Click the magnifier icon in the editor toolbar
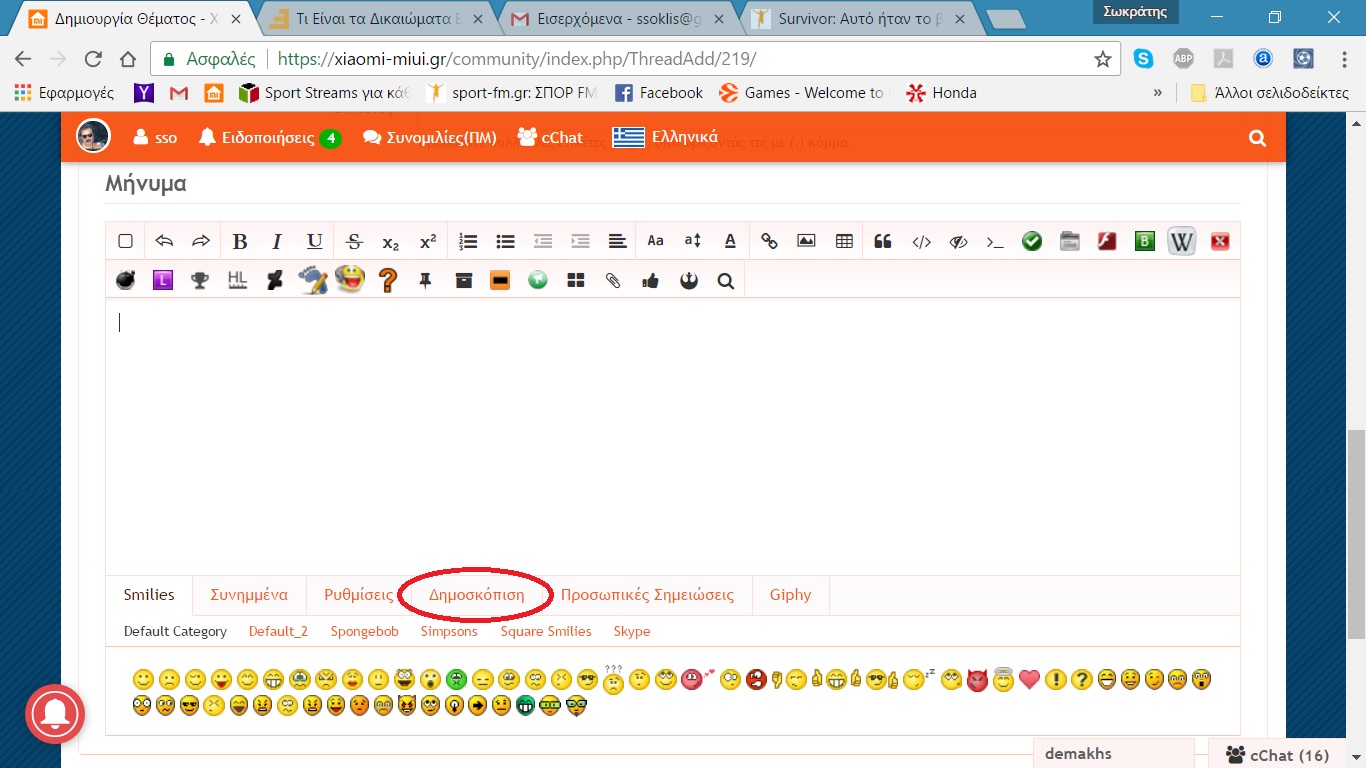The image size is (1366, 768). pyautogui.click(x=726, y=281)
